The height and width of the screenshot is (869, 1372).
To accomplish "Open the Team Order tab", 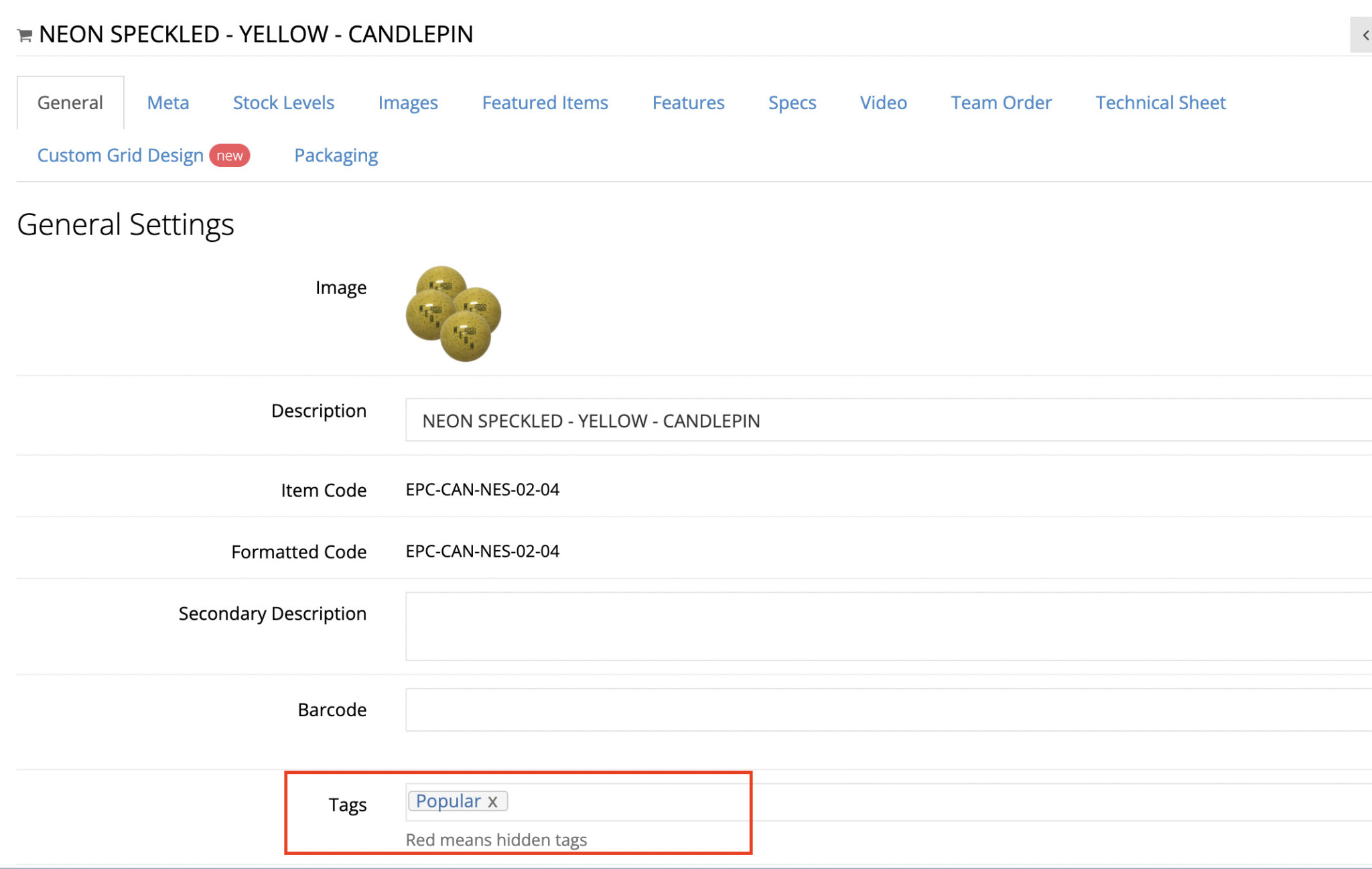I will pos(1001,102).
